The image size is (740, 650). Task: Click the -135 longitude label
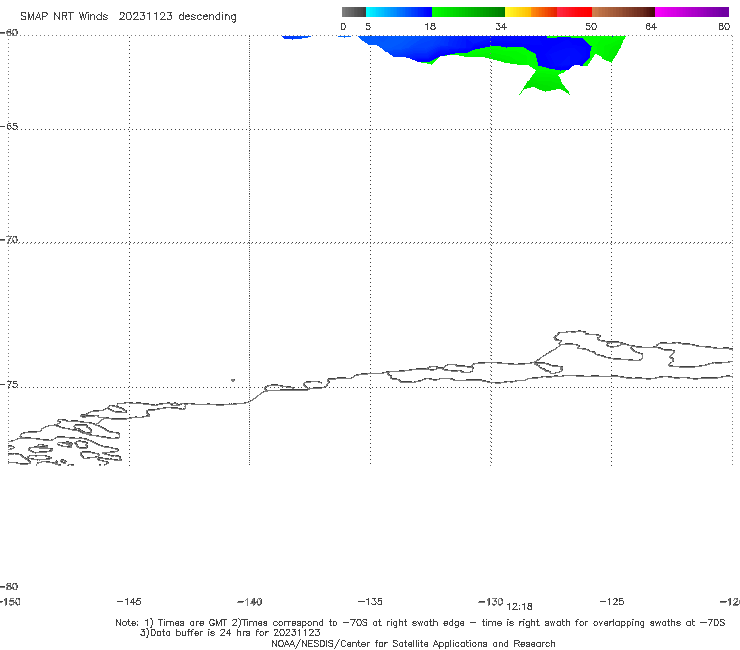370,601
